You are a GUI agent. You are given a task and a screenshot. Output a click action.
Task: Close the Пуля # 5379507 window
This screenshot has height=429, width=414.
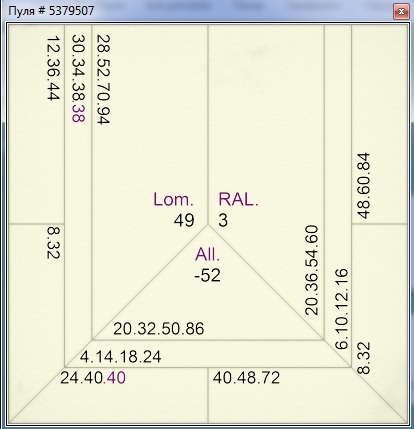pyautogui.click(x=401, y=12)
